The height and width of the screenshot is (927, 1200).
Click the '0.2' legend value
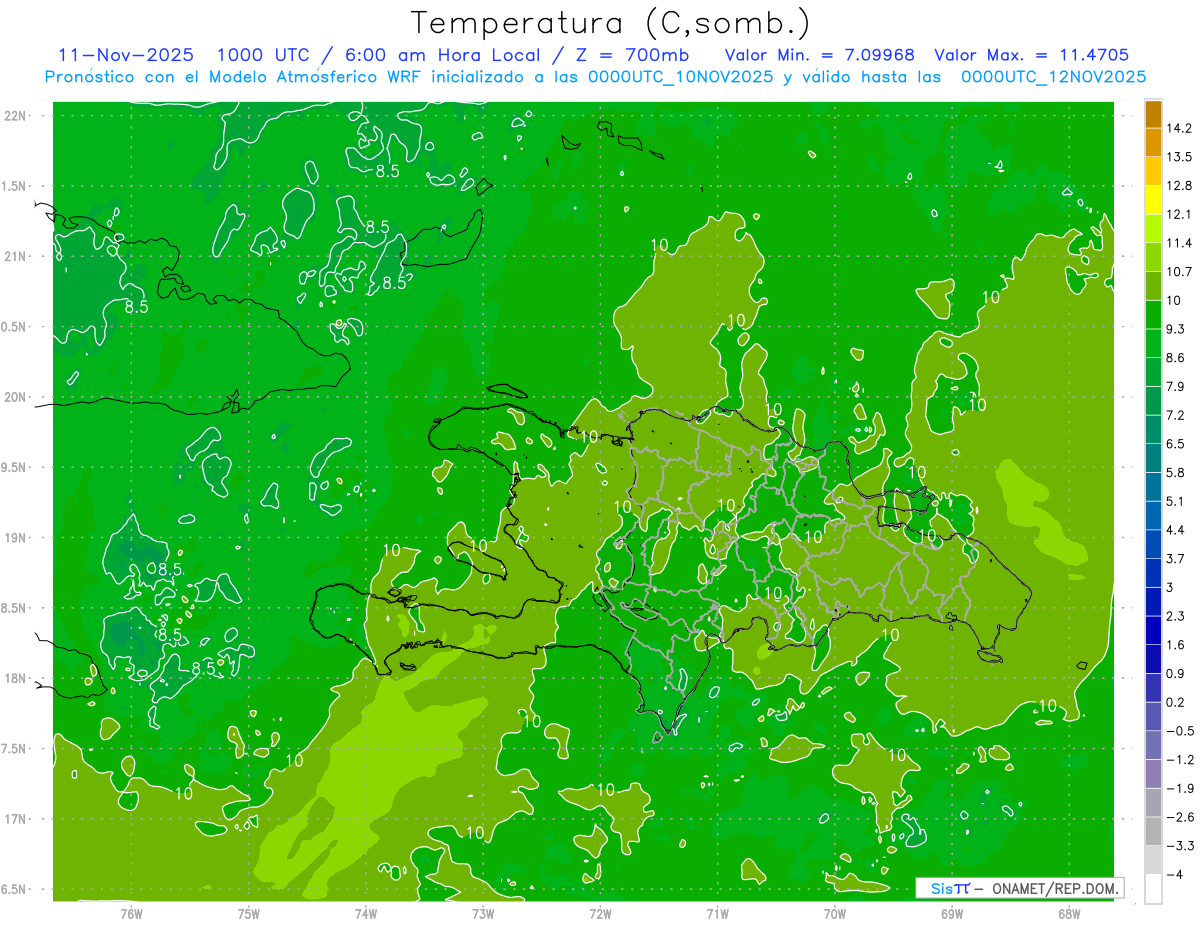(1175, 702)
